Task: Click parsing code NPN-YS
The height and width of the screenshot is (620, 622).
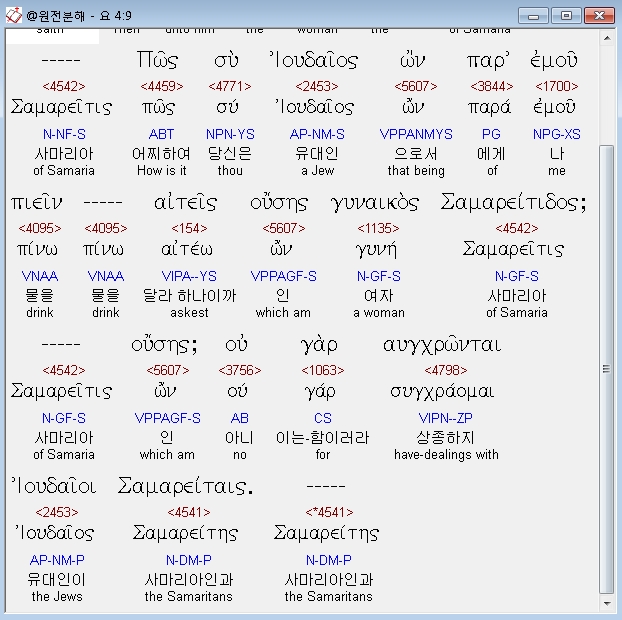Action: point(230,134)
